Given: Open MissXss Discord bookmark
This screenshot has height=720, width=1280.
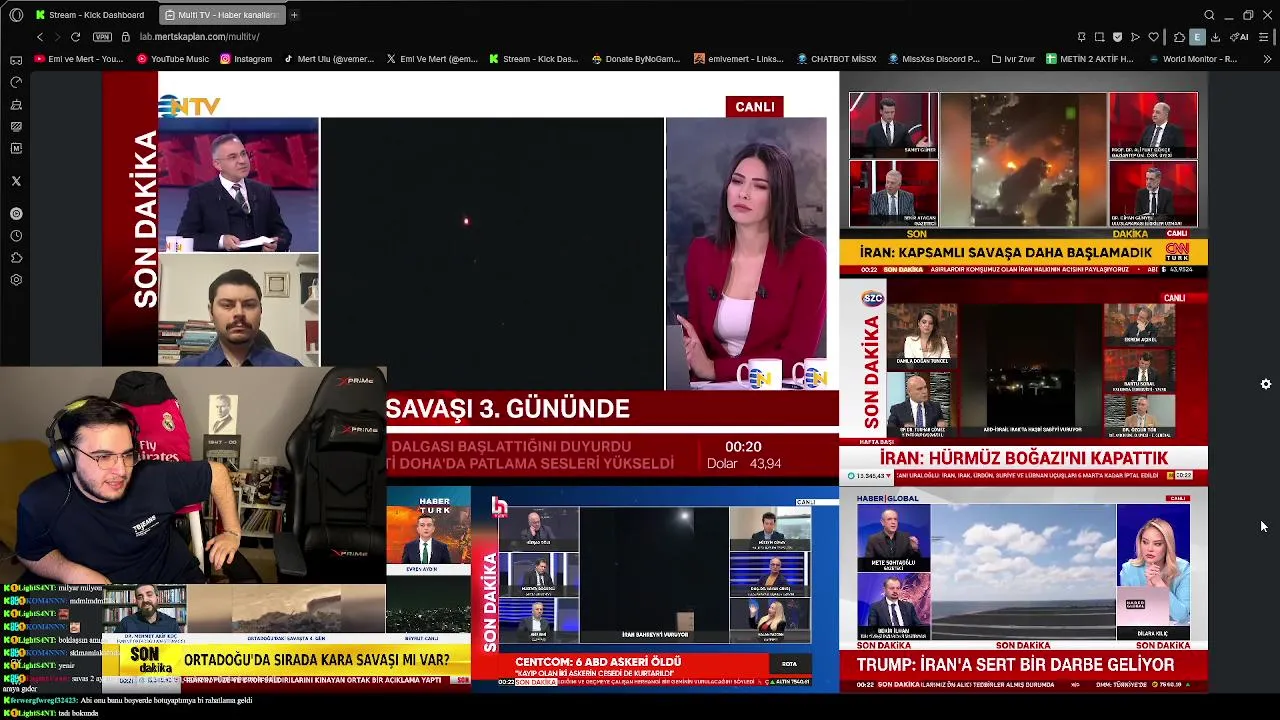Looking at the screenshot, I should 933,59.
